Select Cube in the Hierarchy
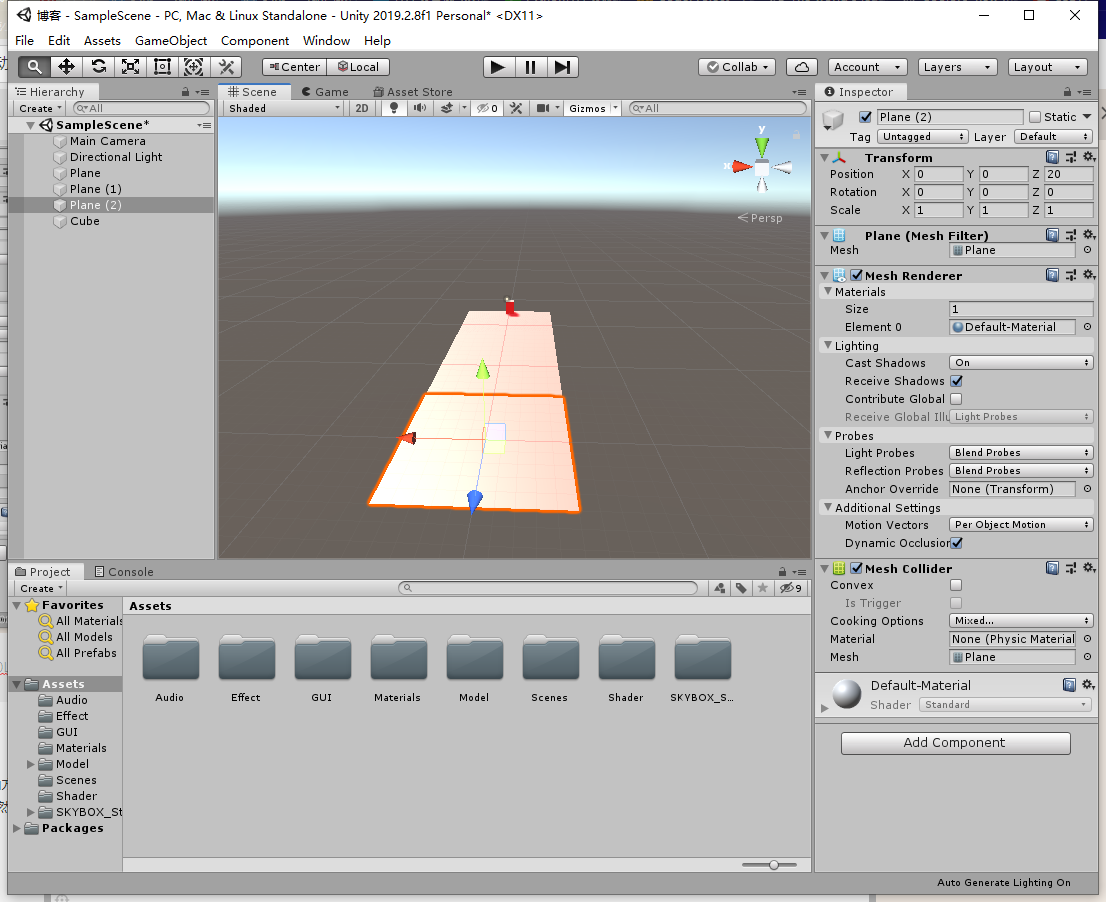The width and height of the screenshot is (1106, 902). (85, 221)
